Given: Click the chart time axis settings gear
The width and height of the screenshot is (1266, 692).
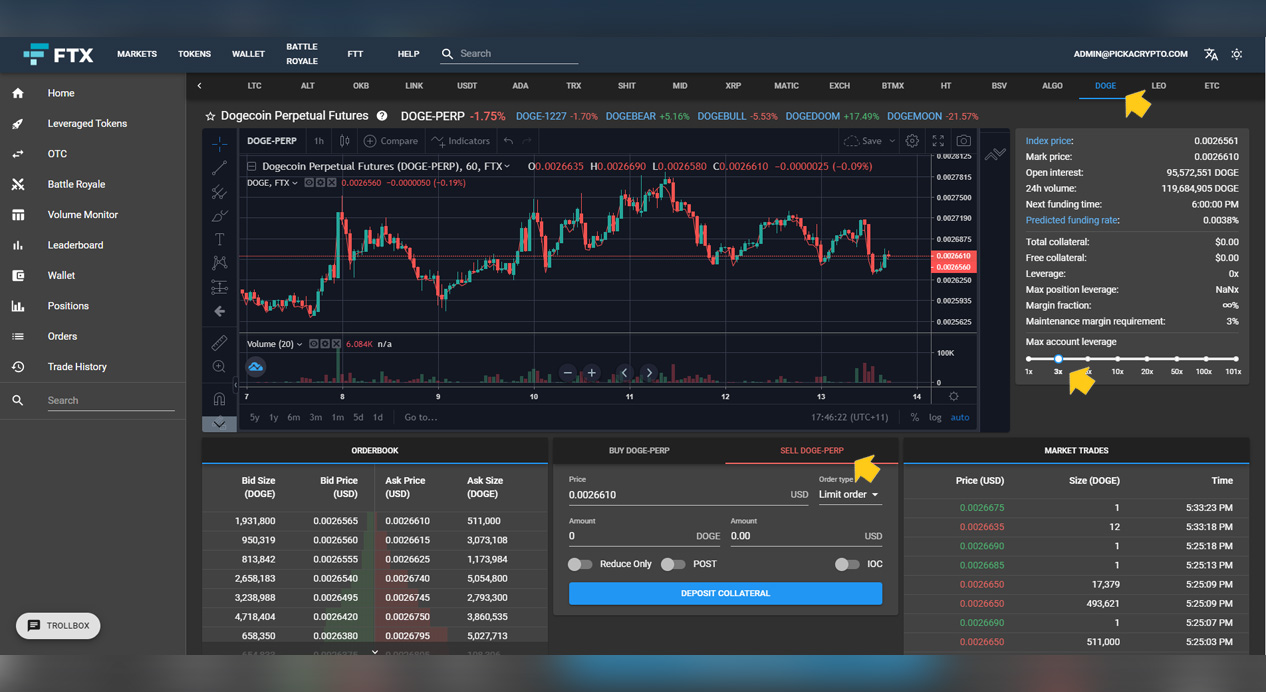Looking at the screenshot, I should click(x=953, y=396).
